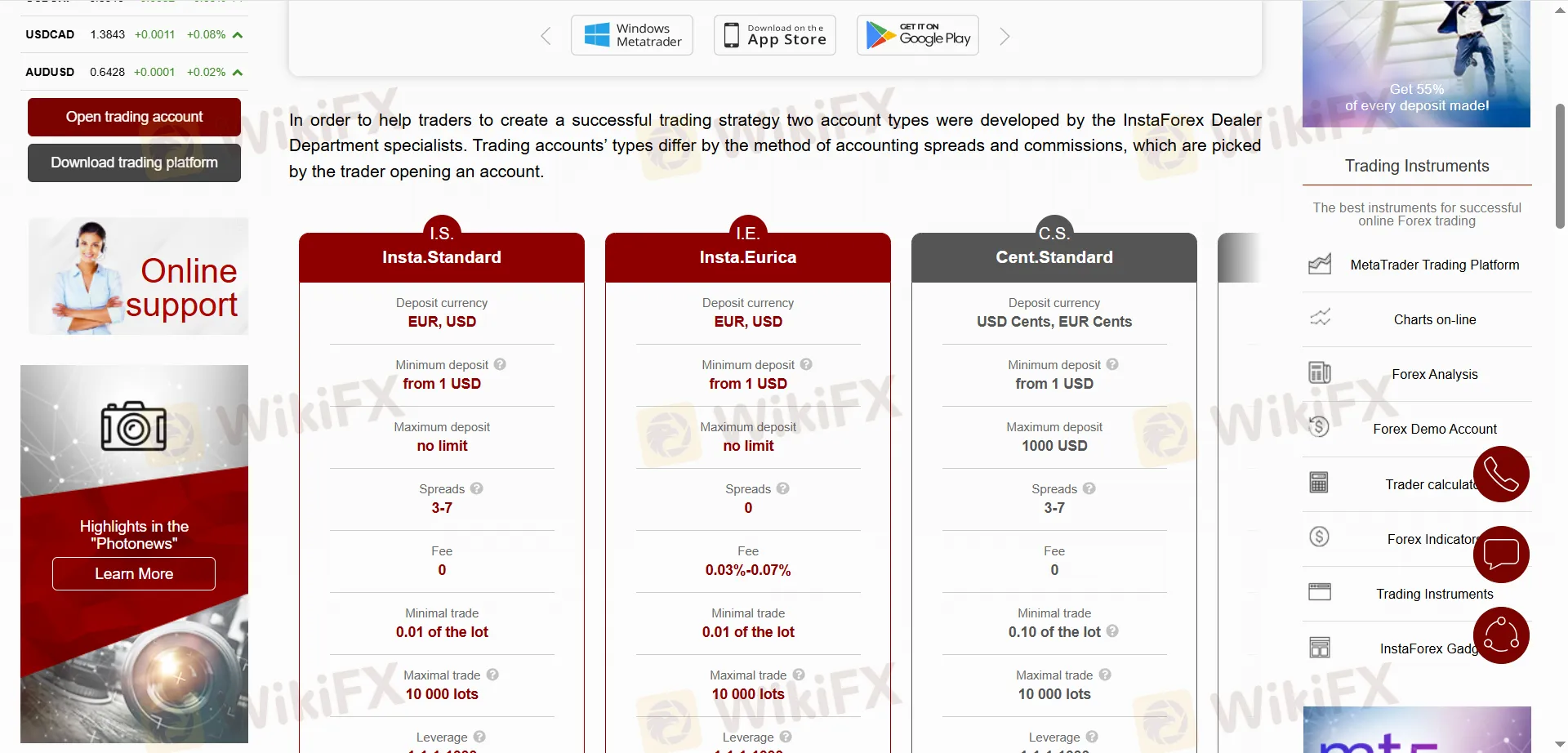The width and height of the screenshot is (1568, 753).
Task: Click the Download trading platform button
Action: click(x=134, y=163)
